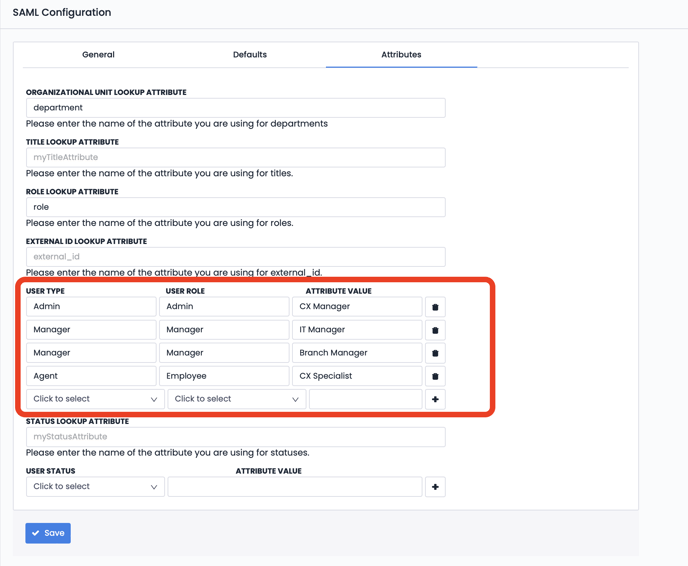Viewport: 688px width, 566px height.
Task: Focus the External ID Lookup Attribute field
Action: click(235, 257)
